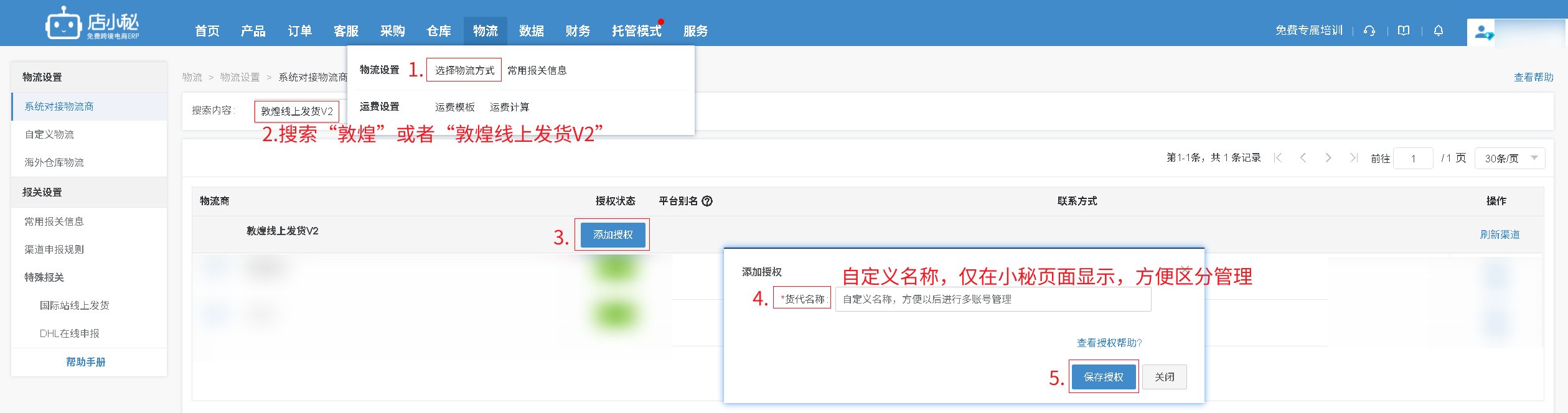The width and height of the screenshot is (1568, 413).
Task: Jump to last page arrow
Action: (1353, 158)
